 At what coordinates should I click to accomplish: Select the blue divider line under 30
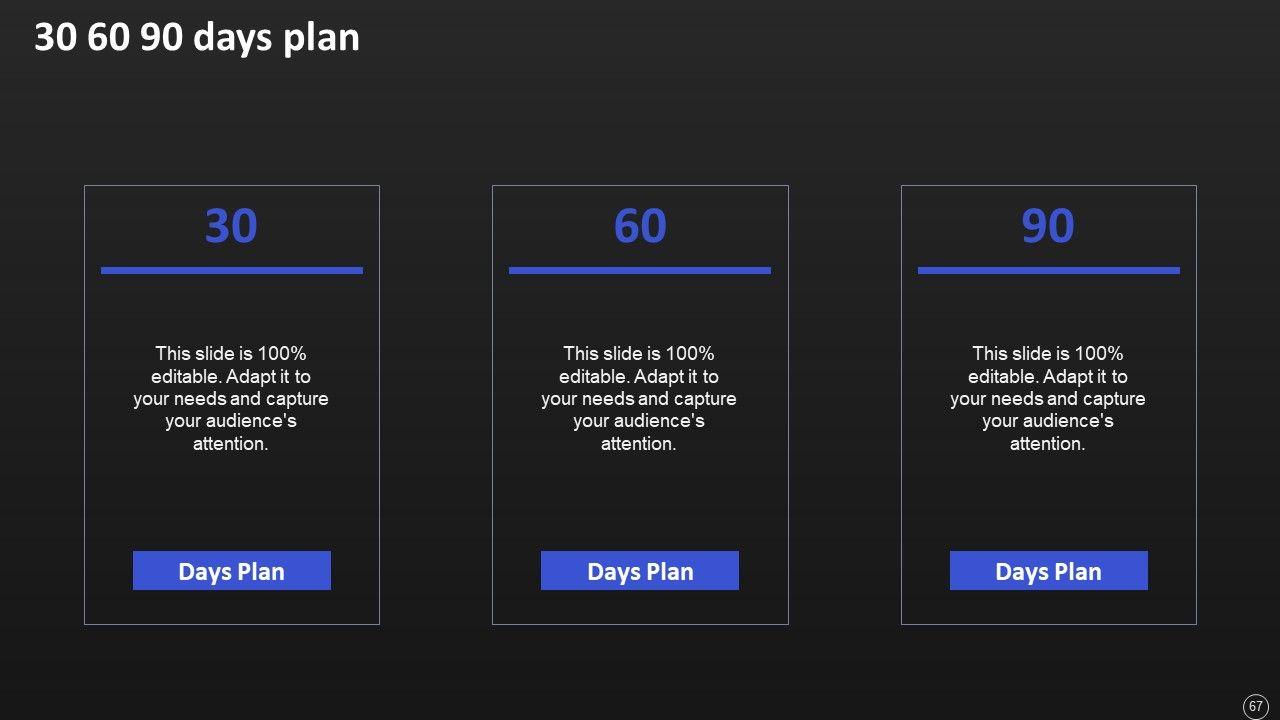[x=231, y=270]
